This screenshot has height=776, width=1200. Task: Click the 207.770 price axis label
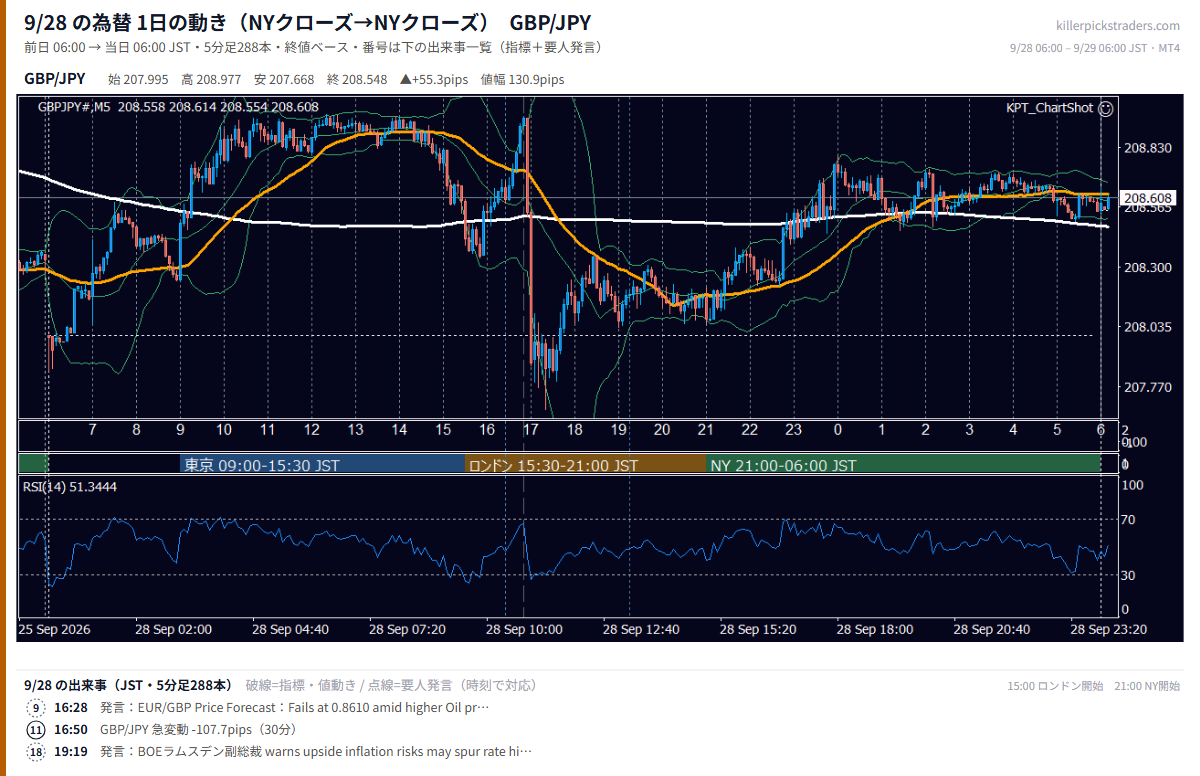(x=1148, y=387)
